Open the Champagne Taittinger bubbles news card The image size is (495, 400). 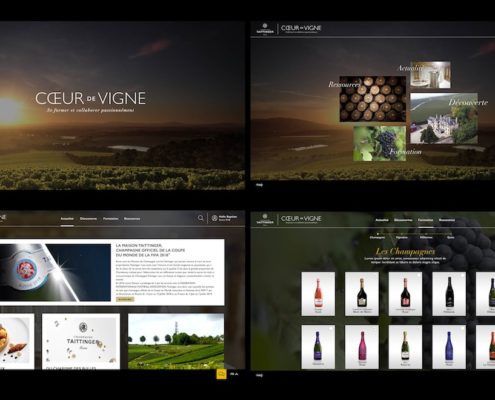81,341
